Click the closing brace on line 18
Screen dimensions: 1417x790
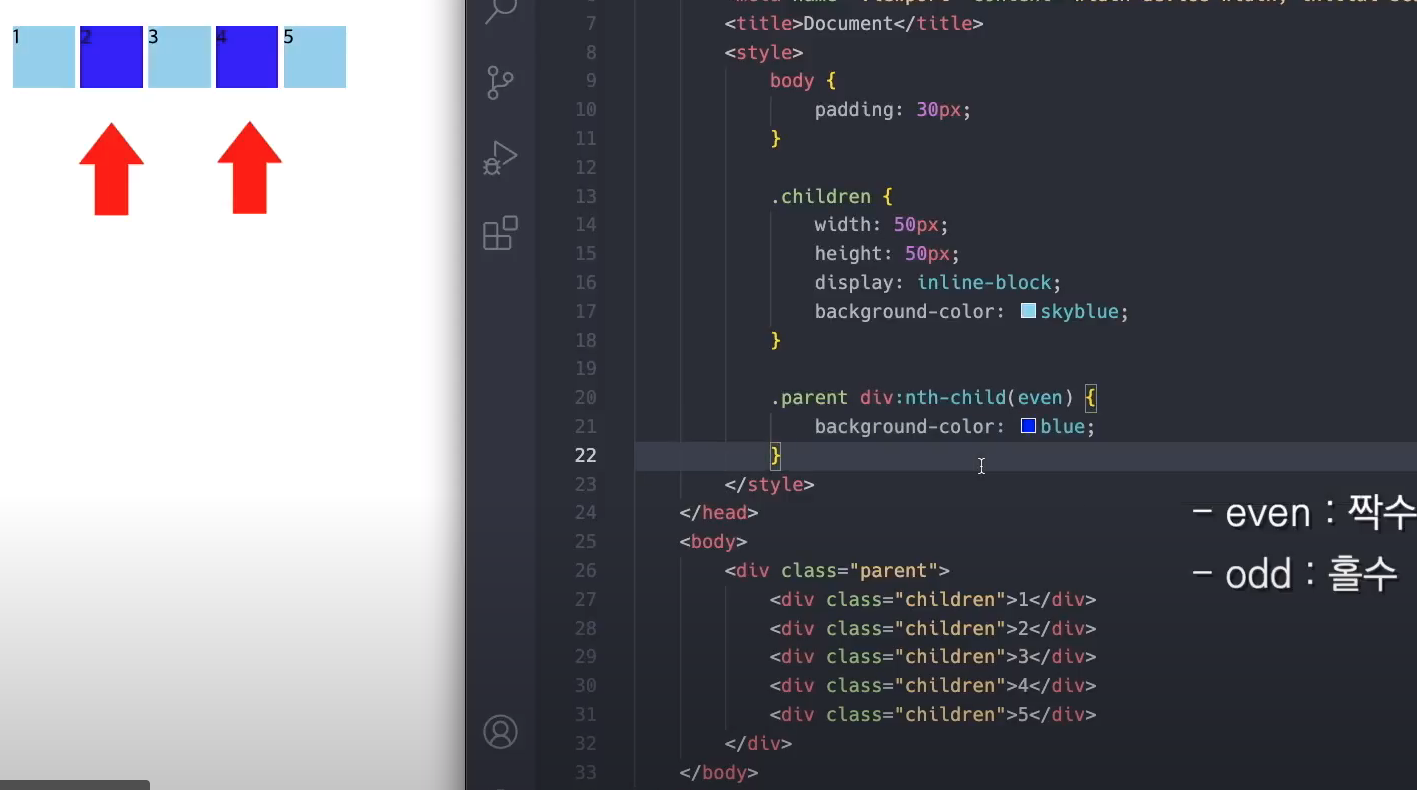pyautogui.click(x=775, y=341)
